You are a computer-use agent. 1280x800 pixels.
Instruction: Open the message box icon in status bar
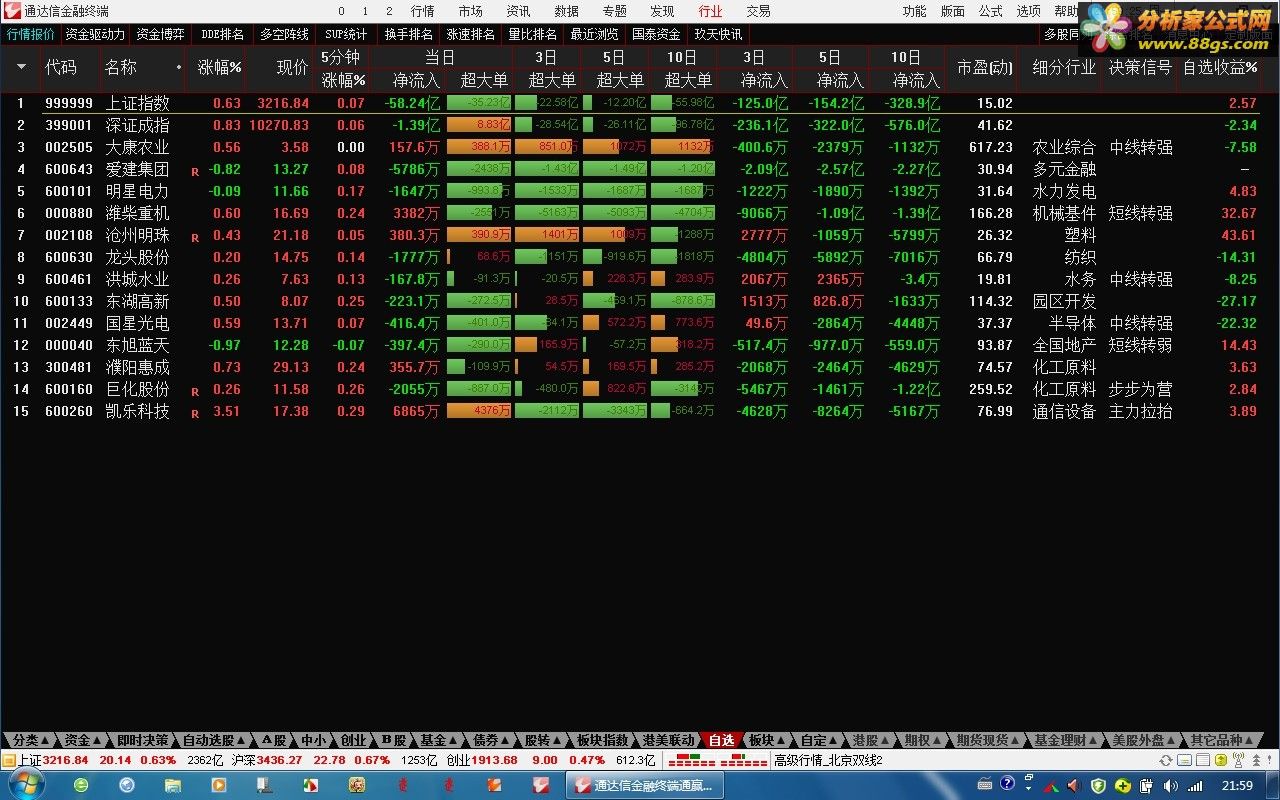coord(1184,761)
